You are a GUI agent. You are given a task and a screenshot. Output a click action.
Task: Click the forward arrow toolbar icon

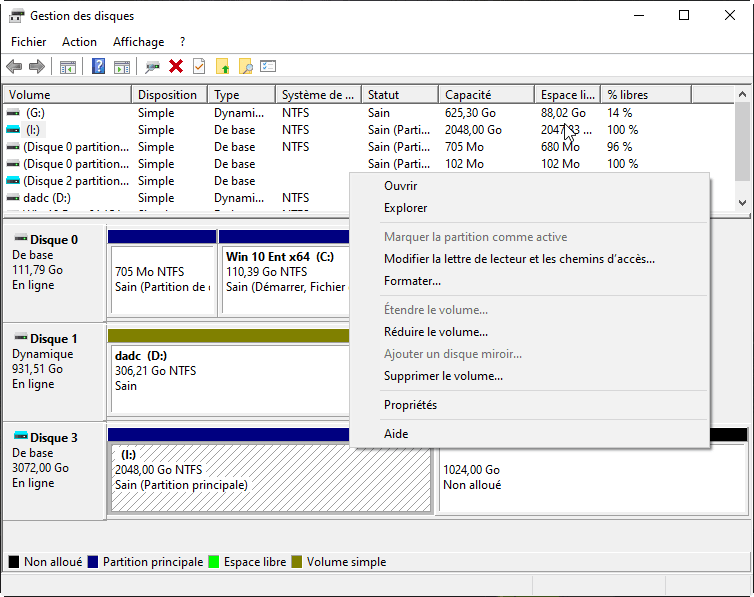[37, 67]
